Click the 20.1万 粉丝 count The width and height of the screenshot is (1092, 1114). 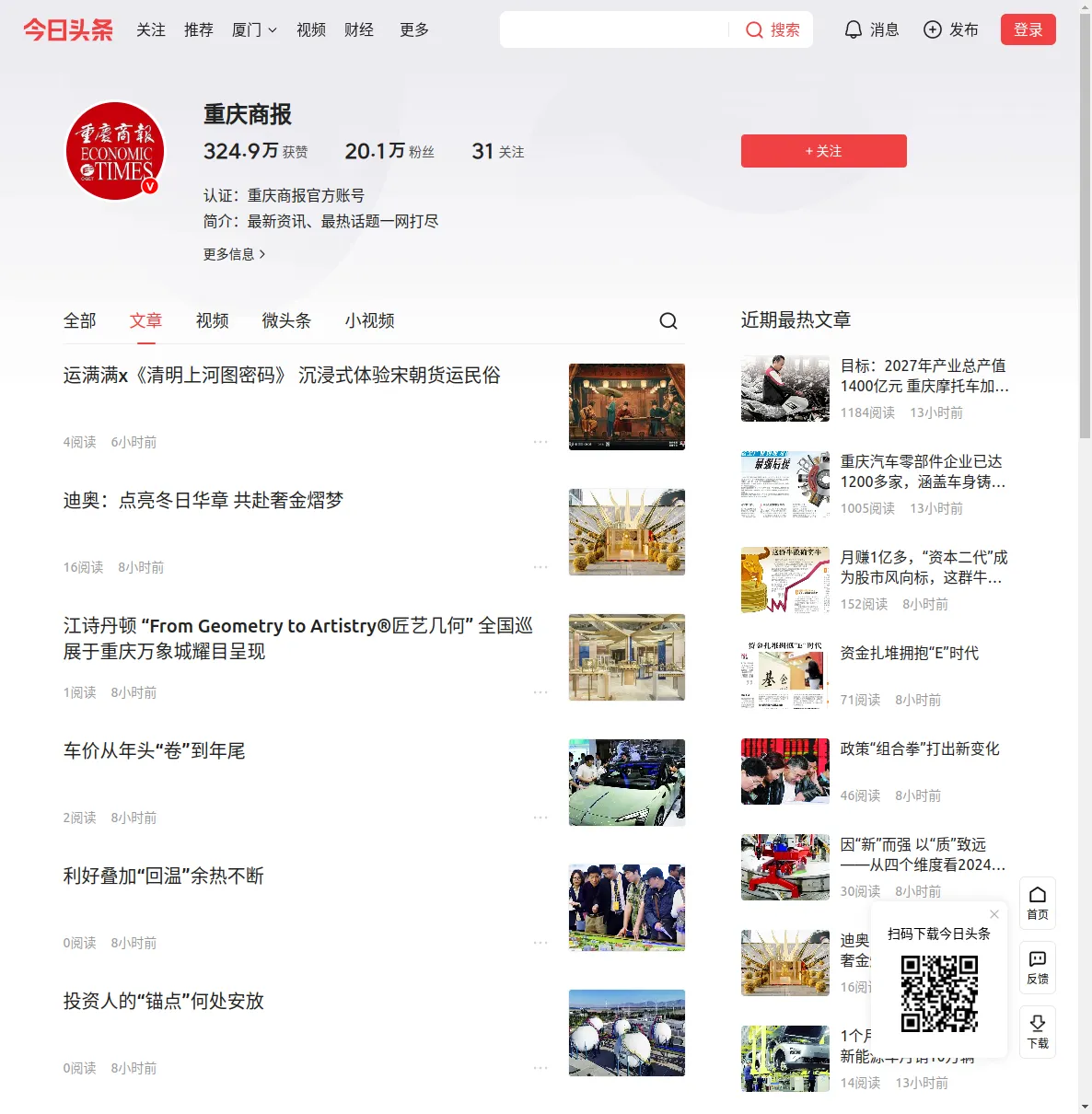pyautogui.click(x=389, y=151)
